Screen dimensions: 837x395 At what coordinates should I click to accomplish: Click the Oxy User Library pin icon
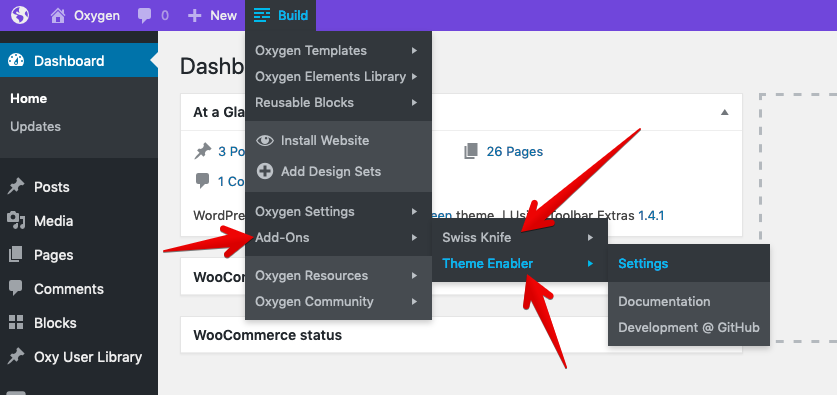coord(16,357)
